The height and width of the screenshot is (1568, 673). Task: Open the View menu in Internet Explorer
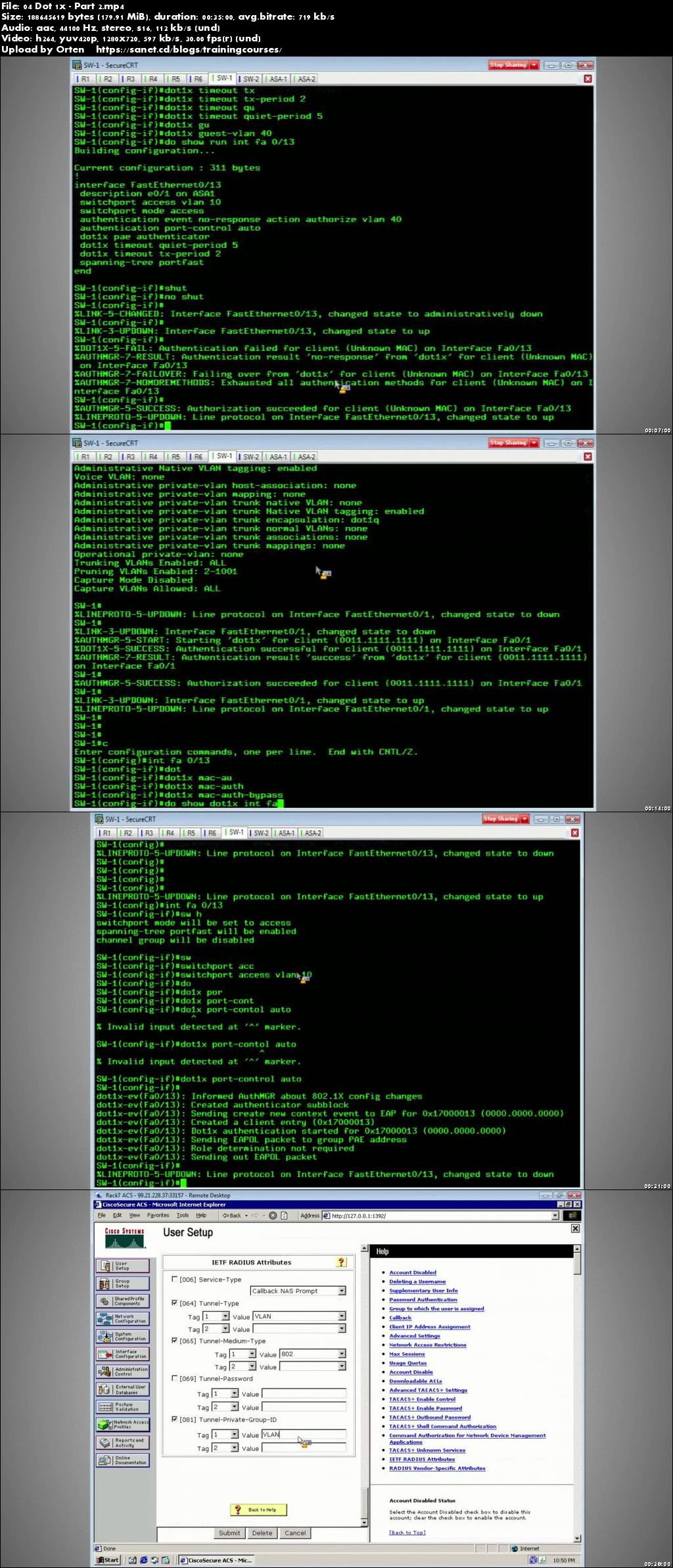(134, 1216)
